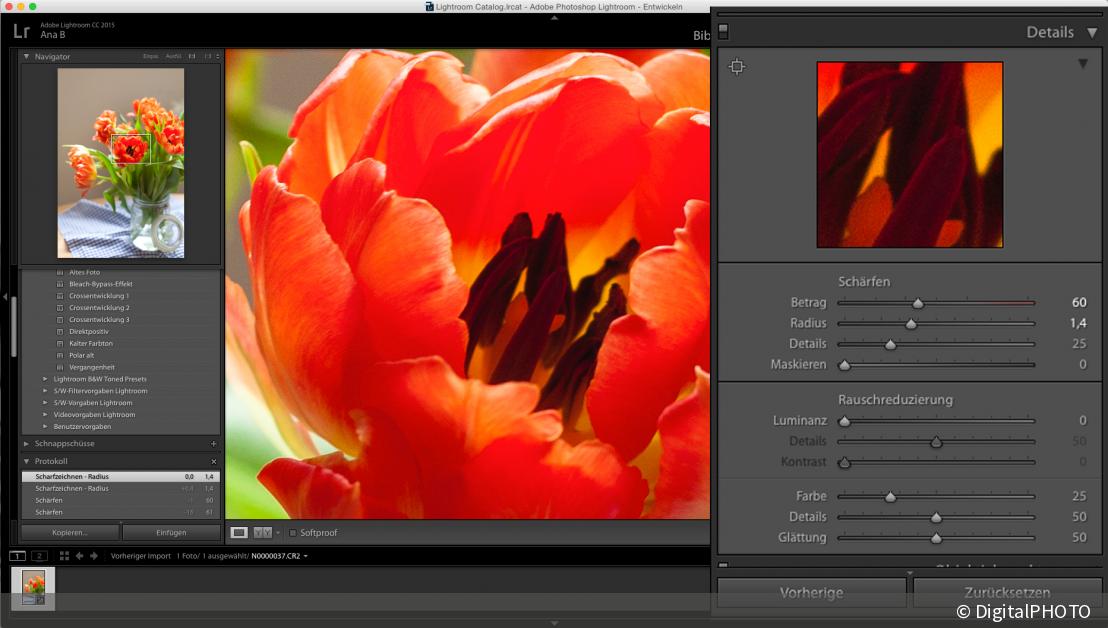Add a new snapshot with the plus icon
This screenshot has height=628, width=1108.
pos(213,444)
